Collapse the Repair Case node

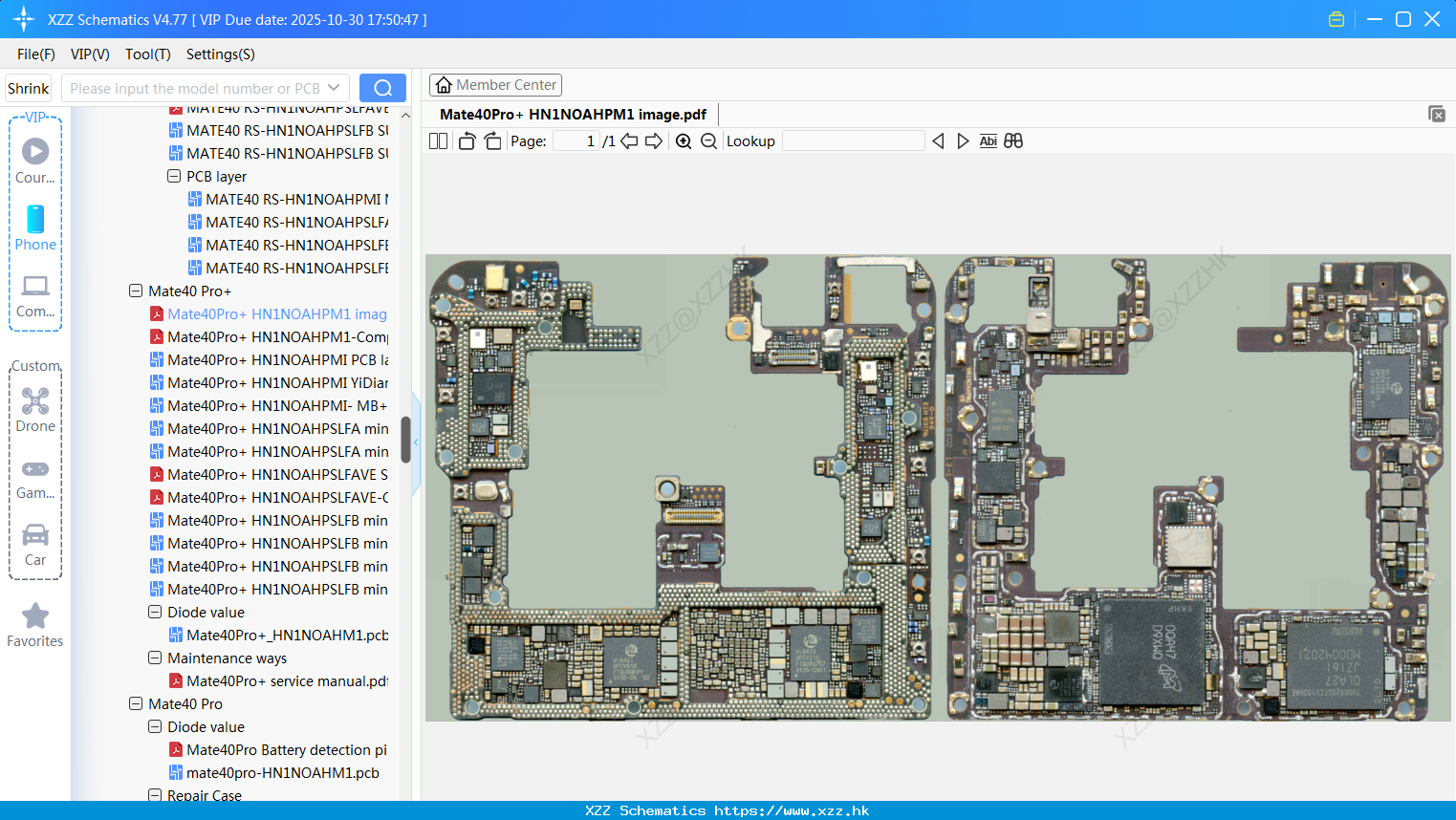click(x=155, y=795)
